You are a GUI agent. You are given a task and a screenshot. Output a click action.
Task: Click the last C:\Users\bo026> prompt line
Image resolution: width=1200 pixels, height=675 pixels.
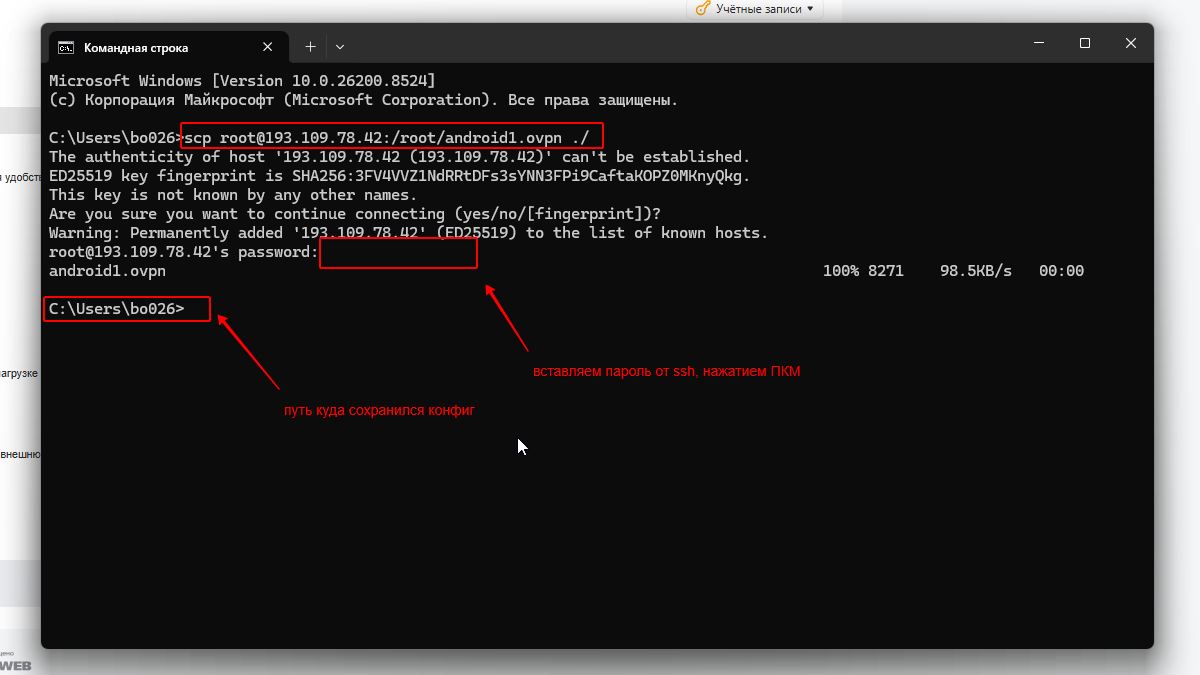pyautogui.click(x=117, y=309)
